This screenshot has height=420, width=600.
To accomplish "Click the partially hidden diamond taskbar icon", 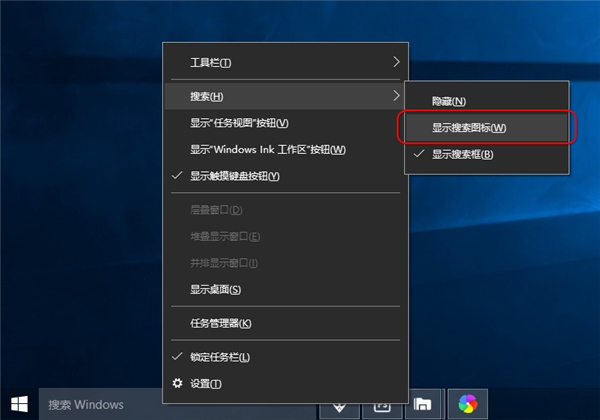I will click(x=338, y=405).
